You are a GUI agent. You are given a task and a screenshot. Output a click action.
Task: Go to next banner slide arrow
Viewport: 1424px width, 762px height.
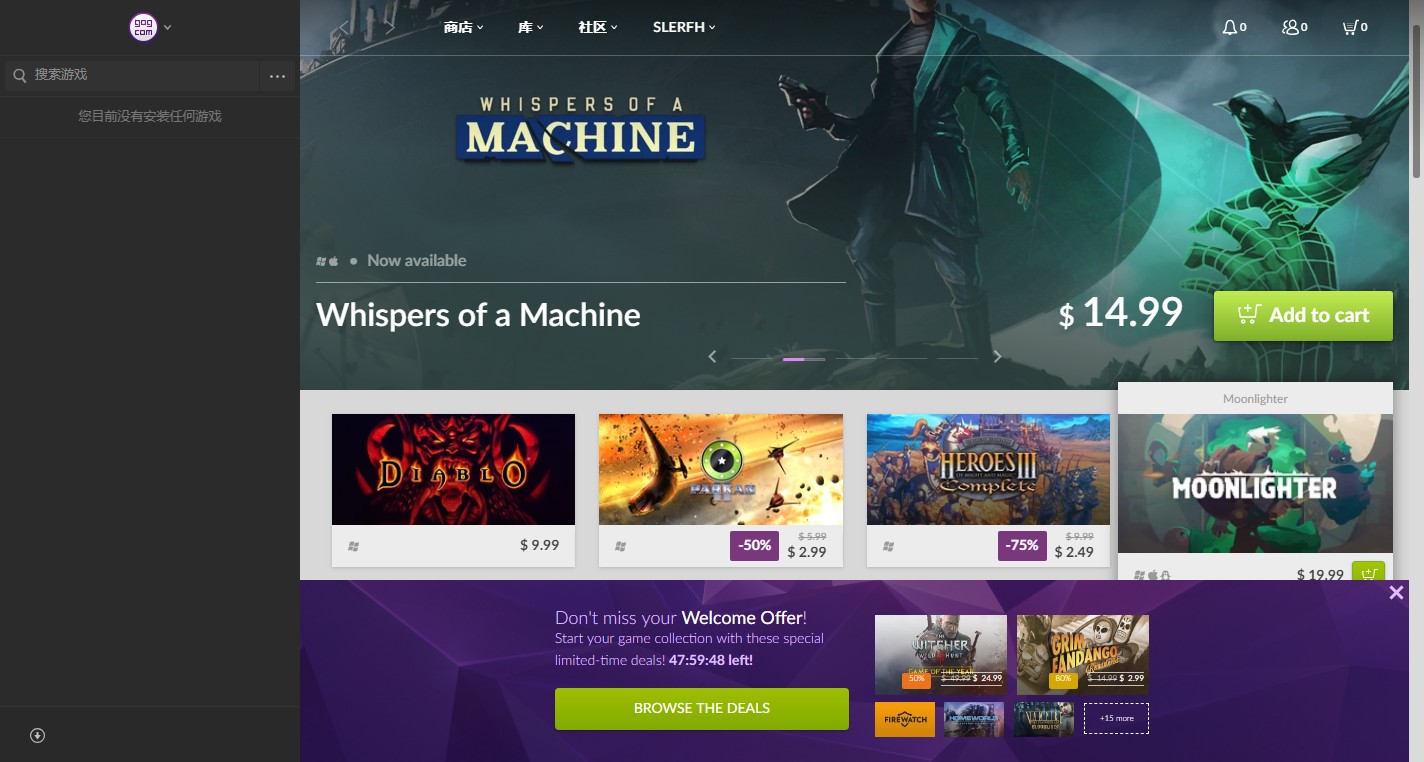997,356
